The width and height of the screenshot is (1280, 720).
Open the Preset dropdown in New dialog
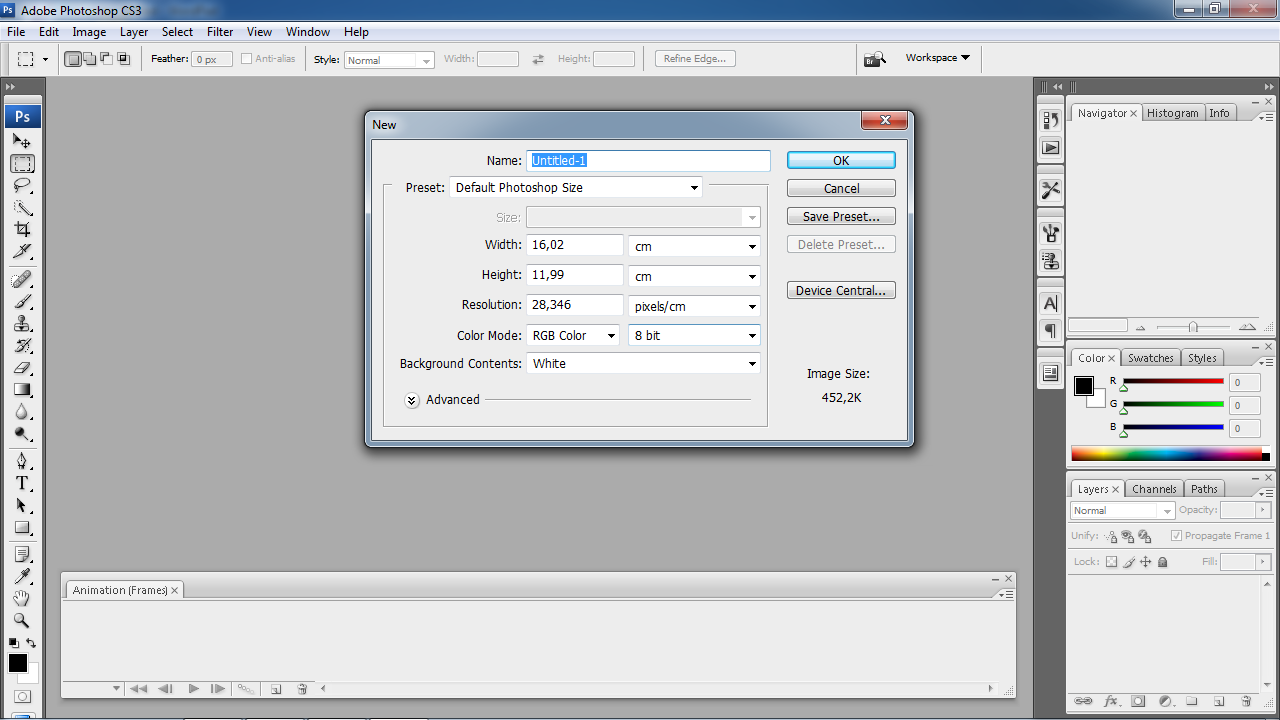coord(576,187)
